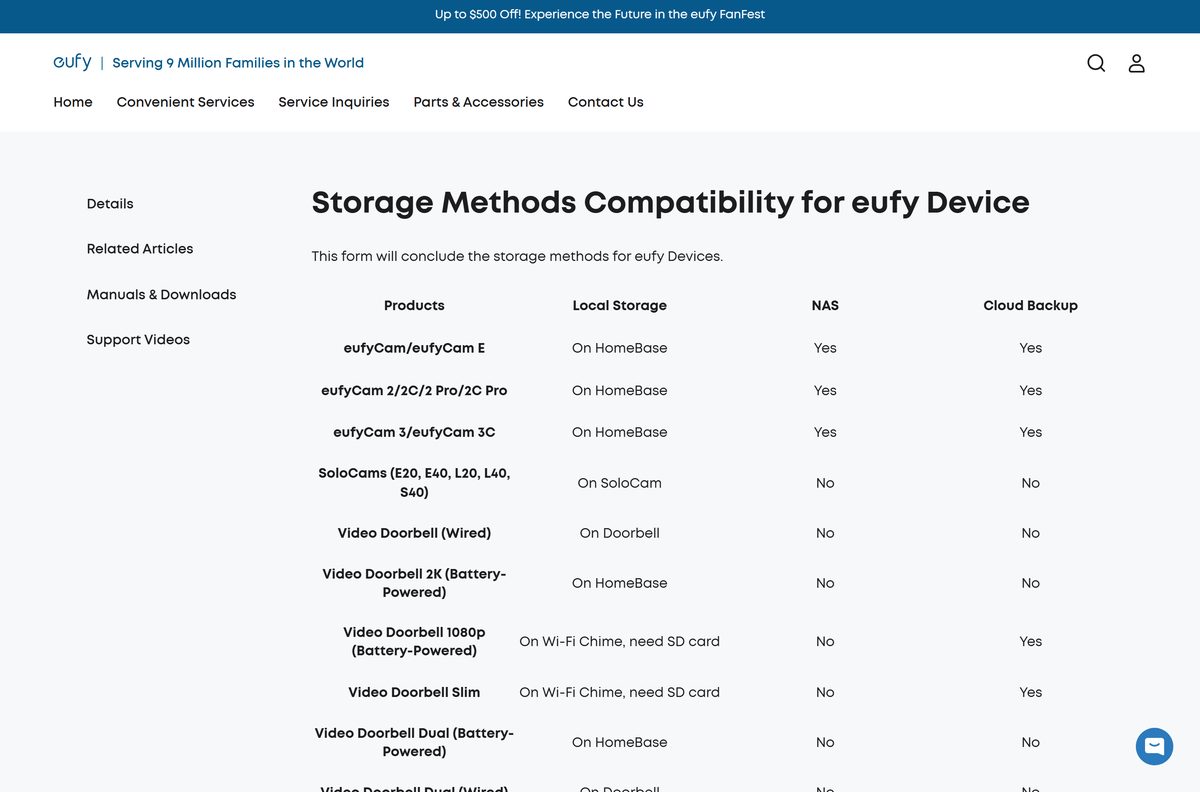1200x792 pixels.
Task: Open the search magnifier icon
Action: pos(1096,63)
